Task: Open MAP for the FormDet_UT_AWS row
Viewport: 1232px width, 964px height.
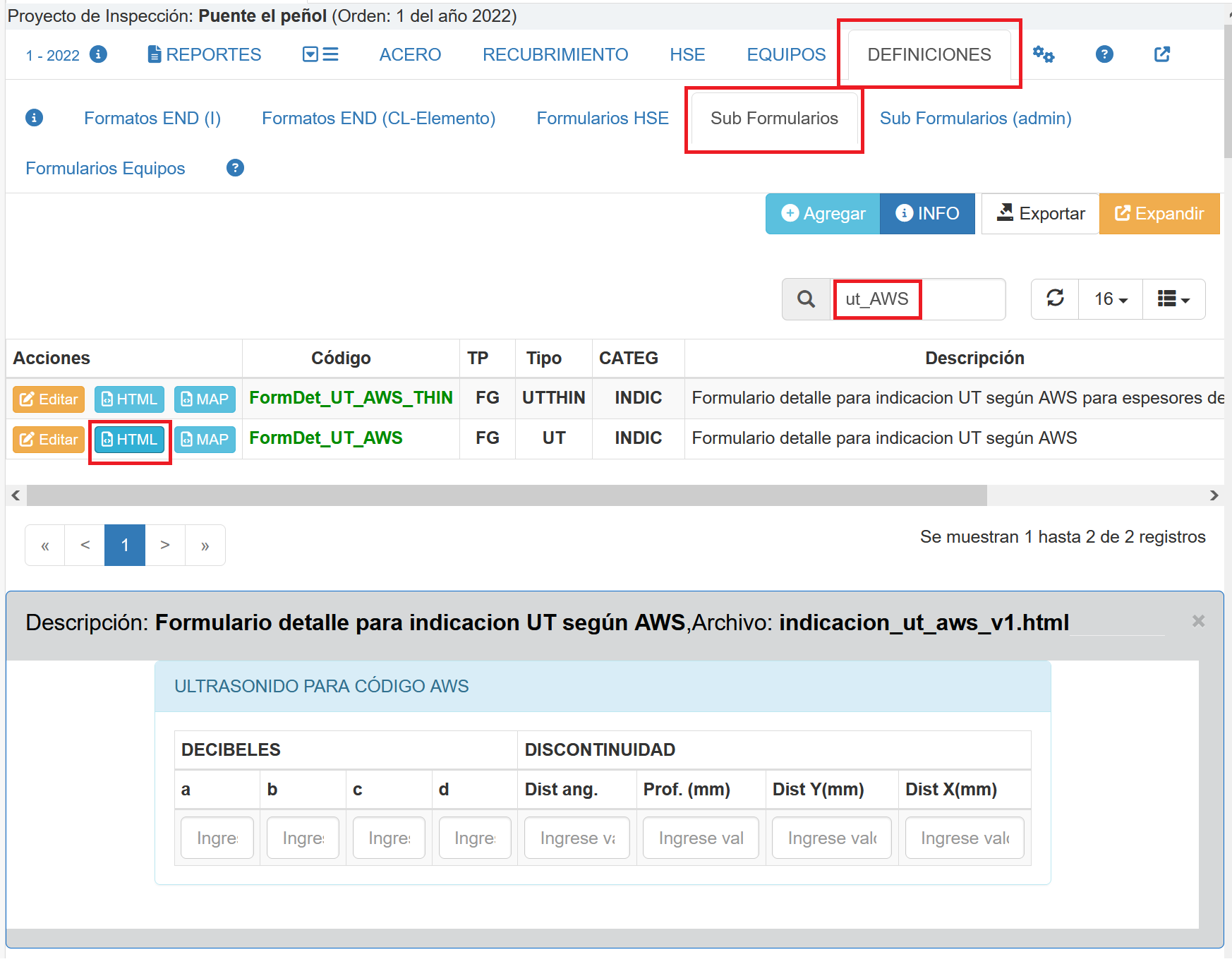Action: click(205, 440)
